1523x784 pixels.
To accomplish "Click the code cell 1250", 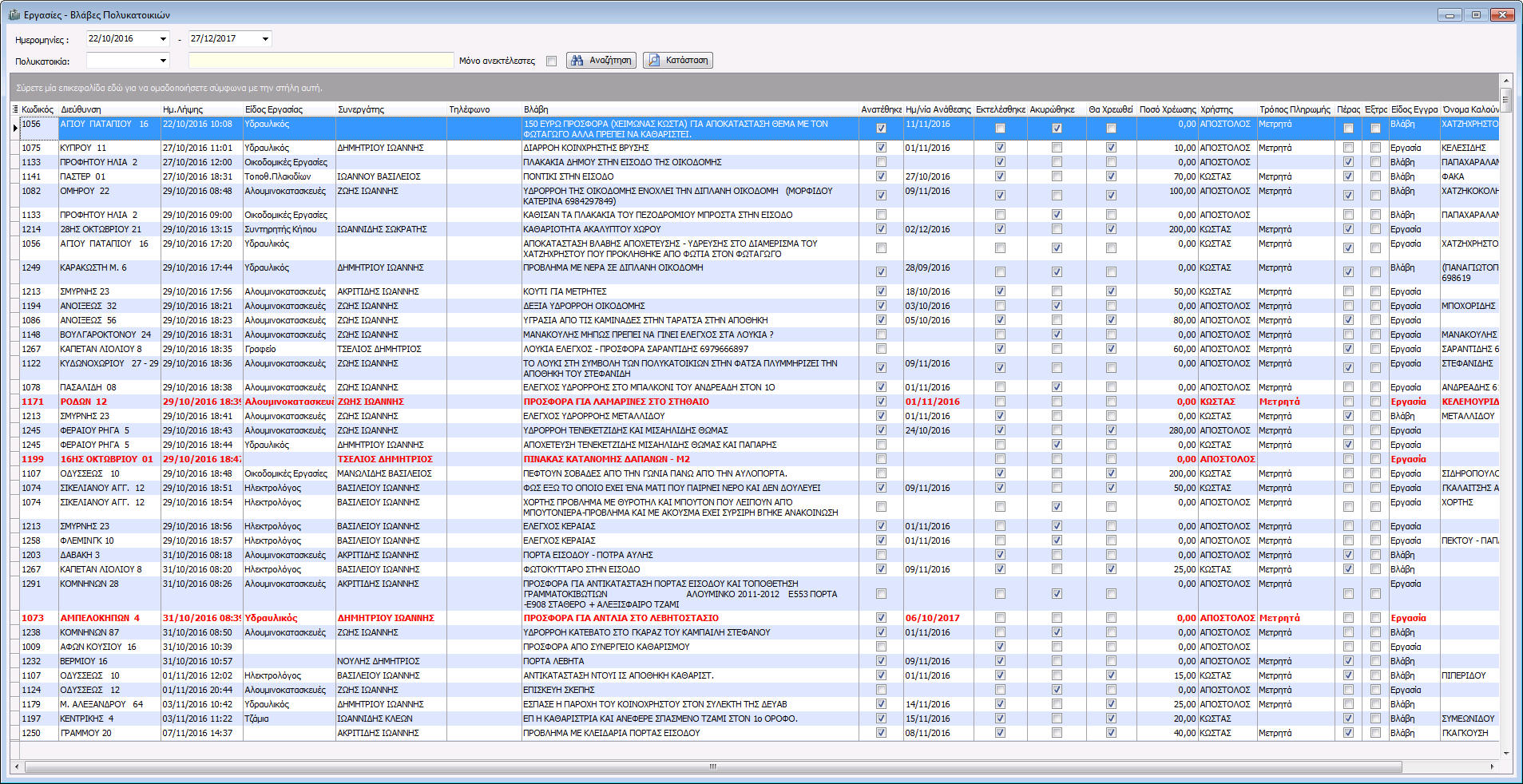I will coord(31,733).
